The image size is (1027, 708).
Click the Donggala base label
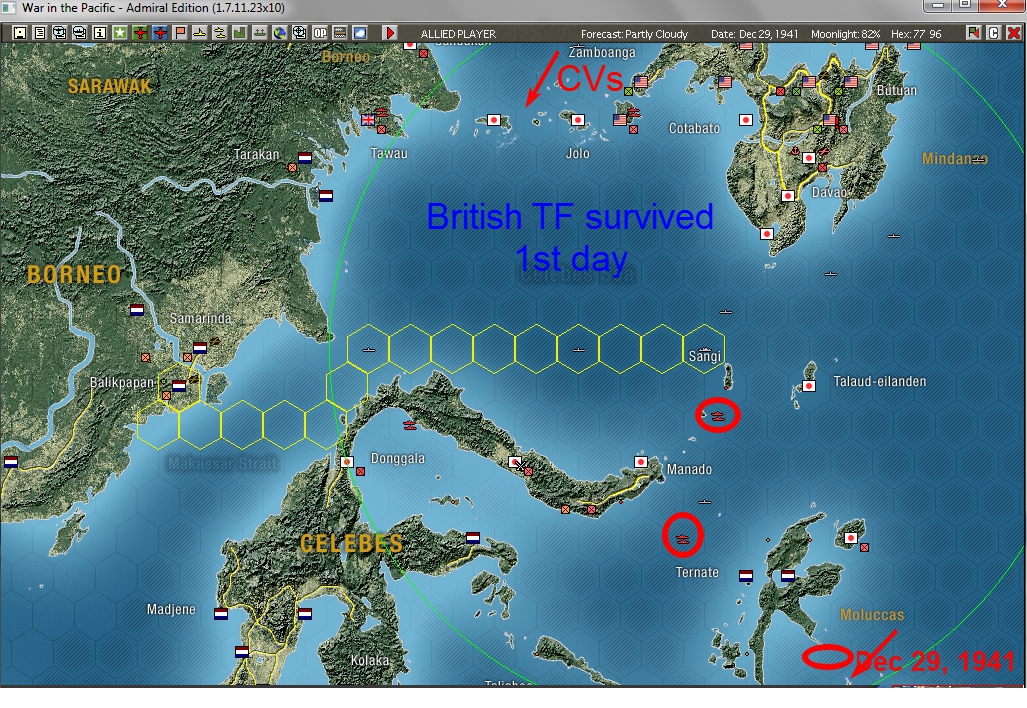tap(398, 458)
